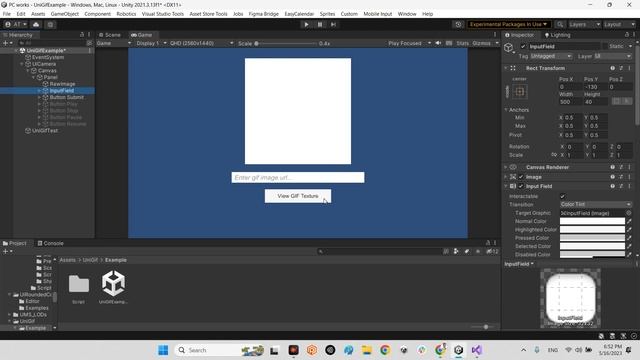Switch to the Console tab
The height and width of the screenshot is (360, 640).
(51, 243)
